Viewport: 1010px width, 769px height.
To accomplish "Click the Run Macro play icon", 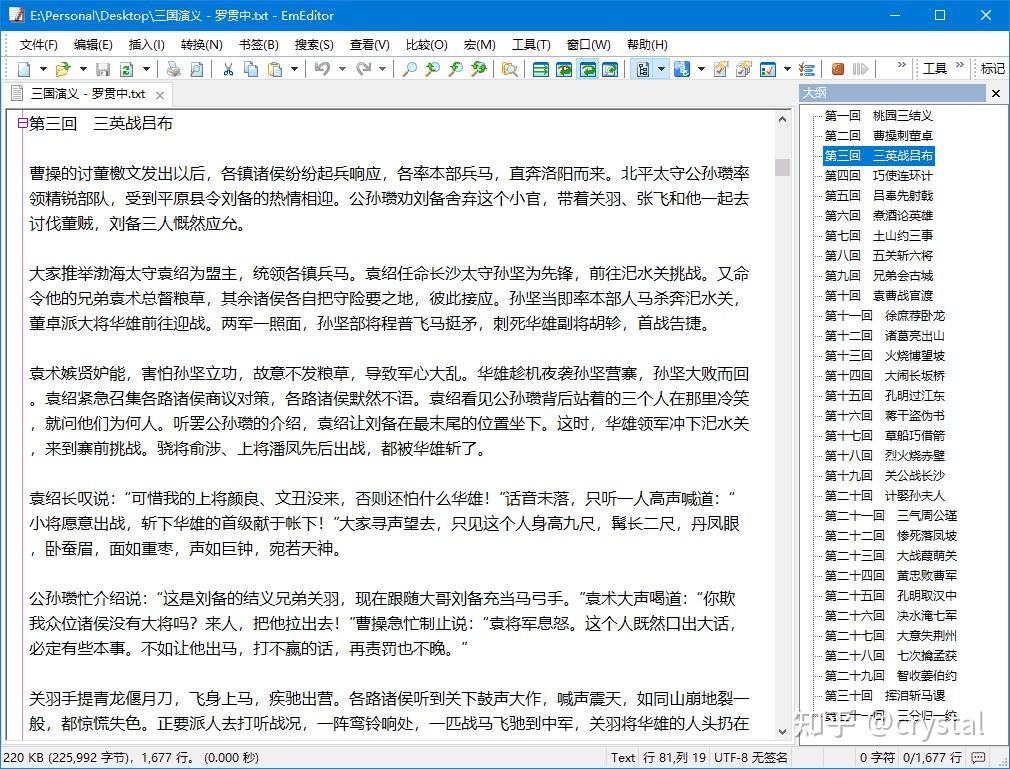I will pyautogui.click(x=860, y=69).
